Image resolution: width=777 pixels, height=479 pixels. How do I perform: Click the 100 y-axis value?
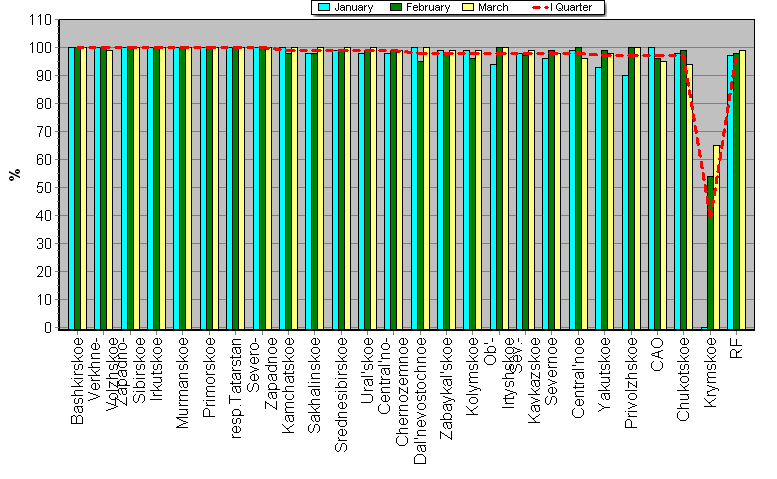click(41, 48)
